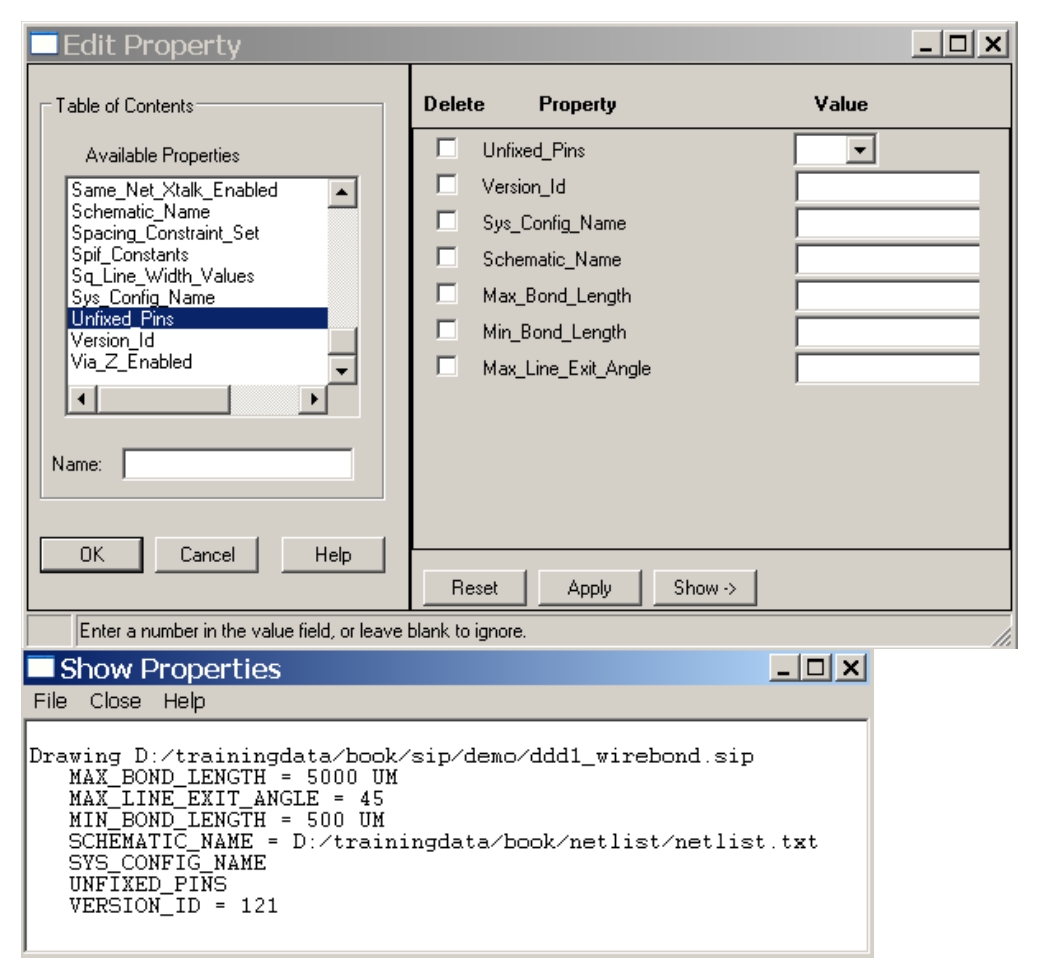This screenshot has height=978, width=1043.
Task: Mark Max_Line_Exit_Angle for deletion
Action: (446, 367)
